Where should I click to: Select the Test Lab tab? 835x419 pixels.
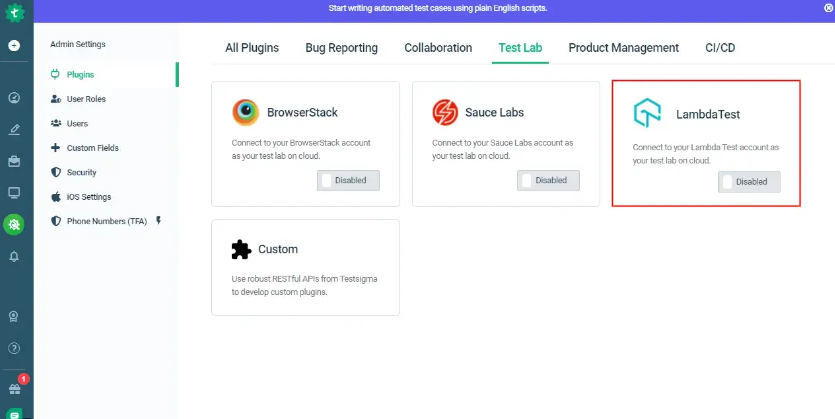pyautogui.click(x=520, y=48)
